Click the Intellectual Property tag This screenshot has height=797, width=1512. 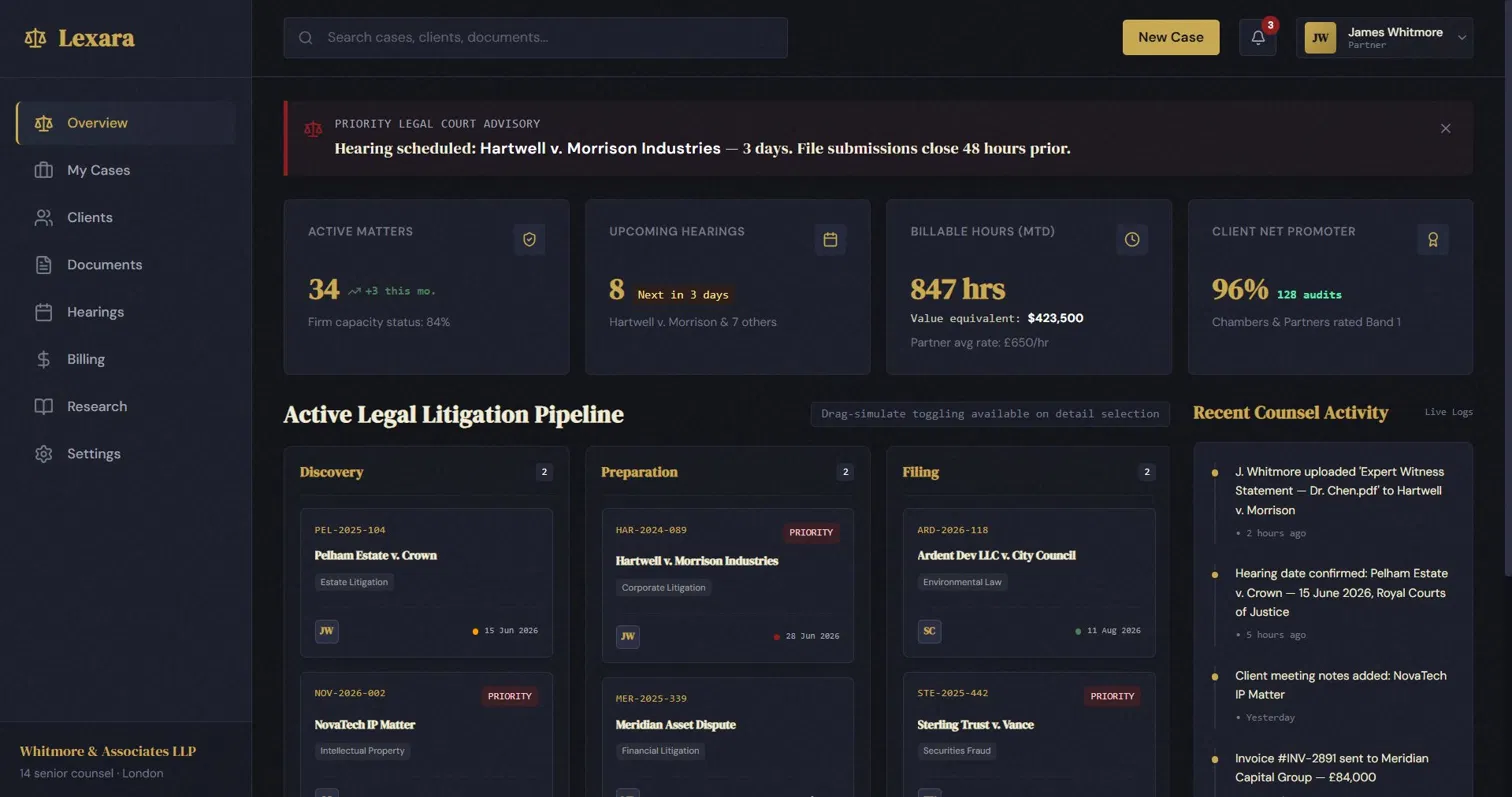[363, 751]
